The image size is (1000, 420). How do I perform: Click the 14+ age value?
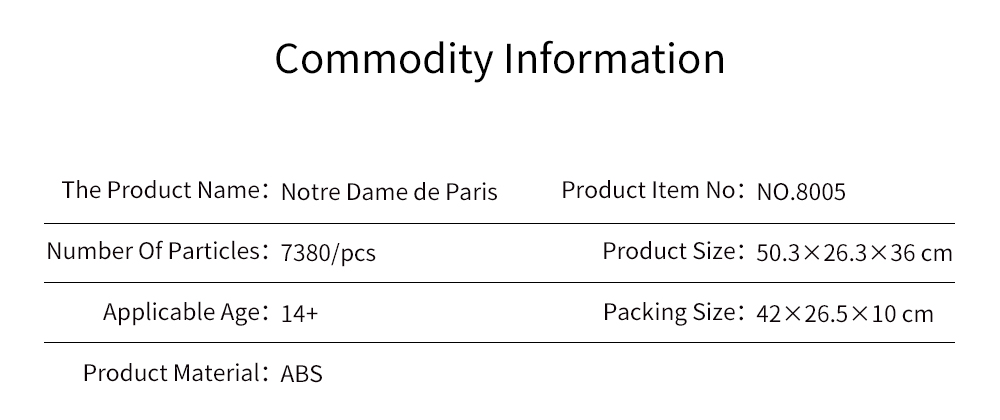click(x=299, y=314)
